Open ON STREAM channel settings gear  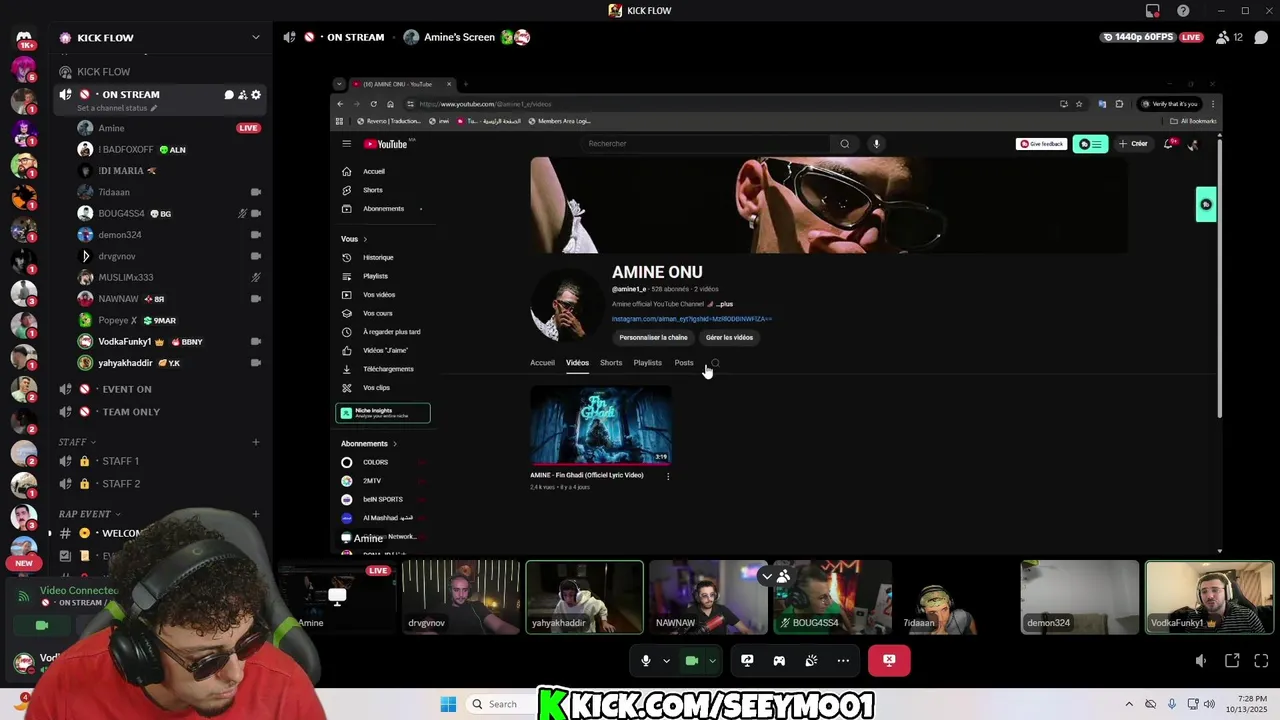pos(256,95)
